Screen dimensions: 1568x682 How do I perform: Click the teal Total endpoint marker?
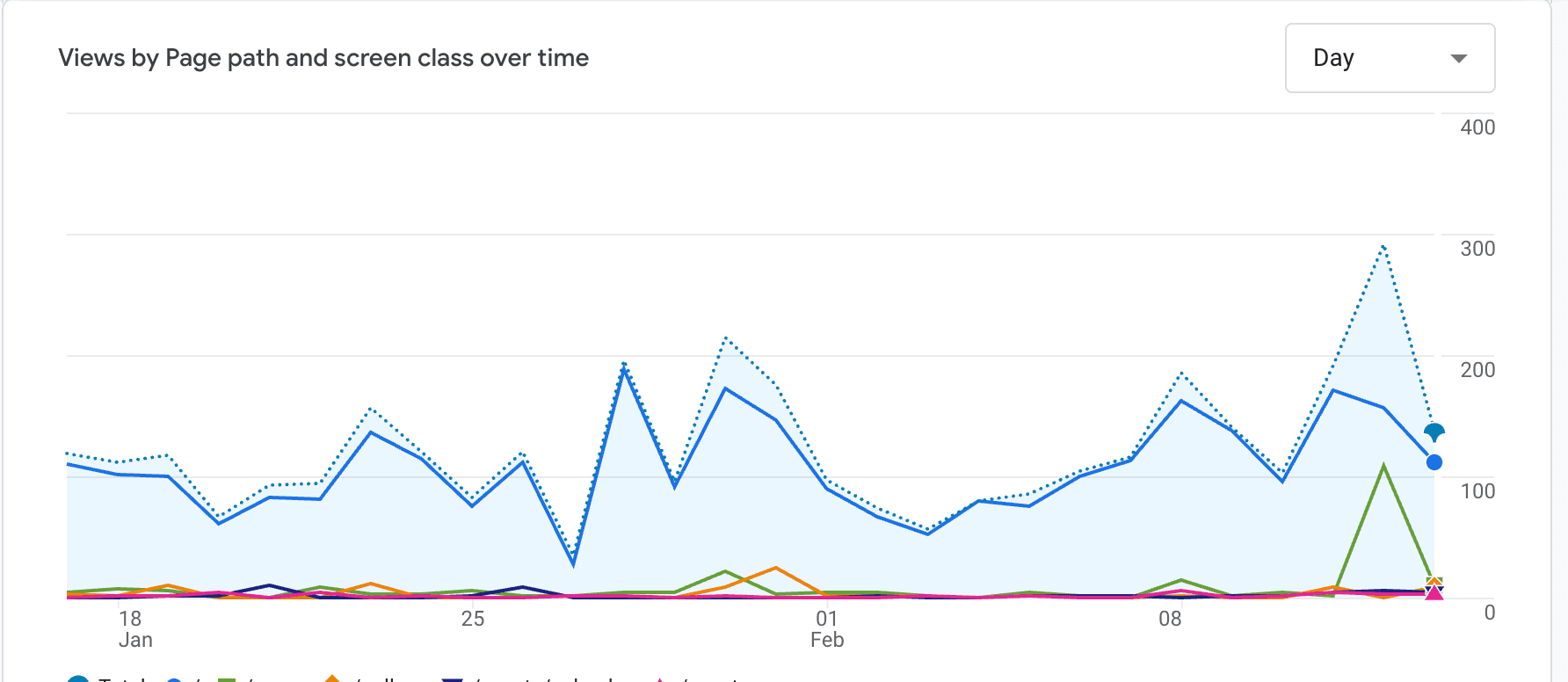[1434, 432]
